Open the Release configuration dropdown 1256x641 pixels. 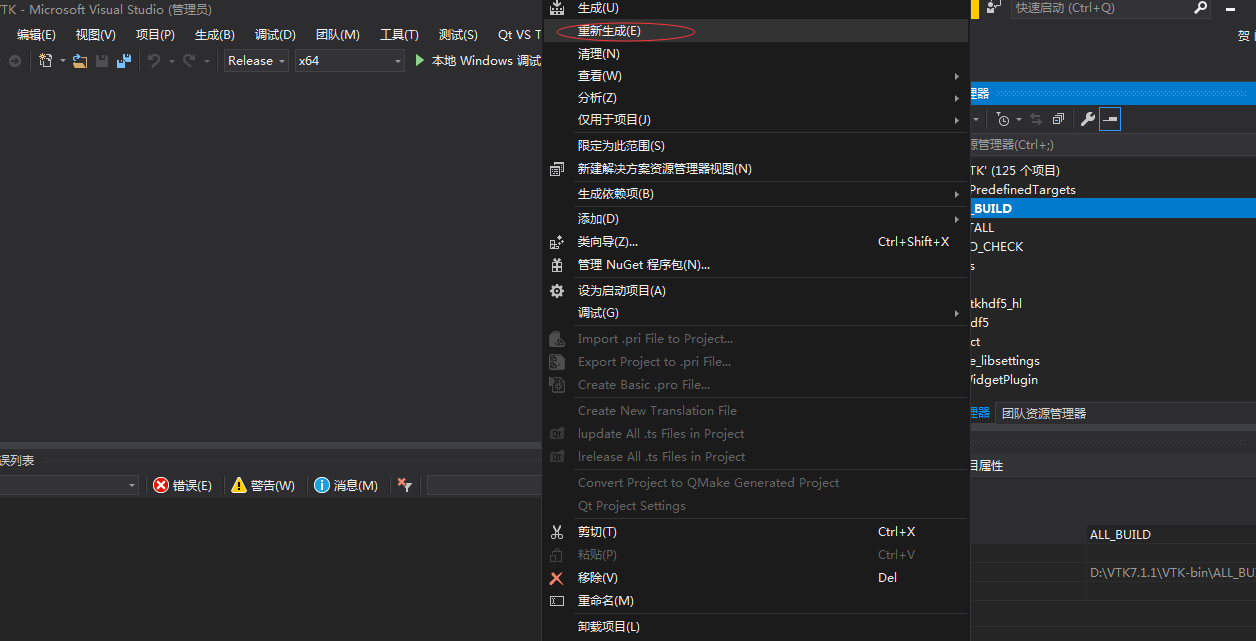[255, 61]
